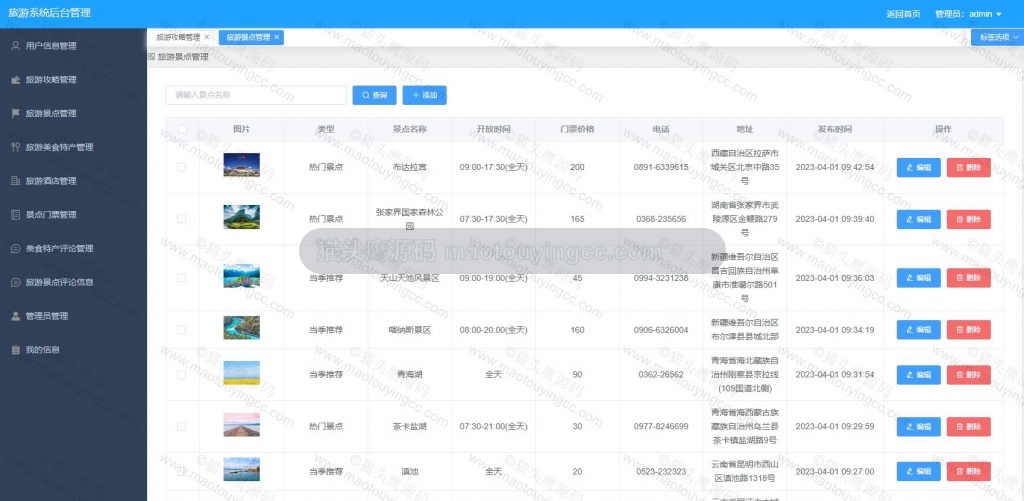Viewport: 1024px width, 501px height.
Task: Click the flag icon beside 旅游景点管理 in sidebar
Action: pyautogui.click(x=16, y=113)
